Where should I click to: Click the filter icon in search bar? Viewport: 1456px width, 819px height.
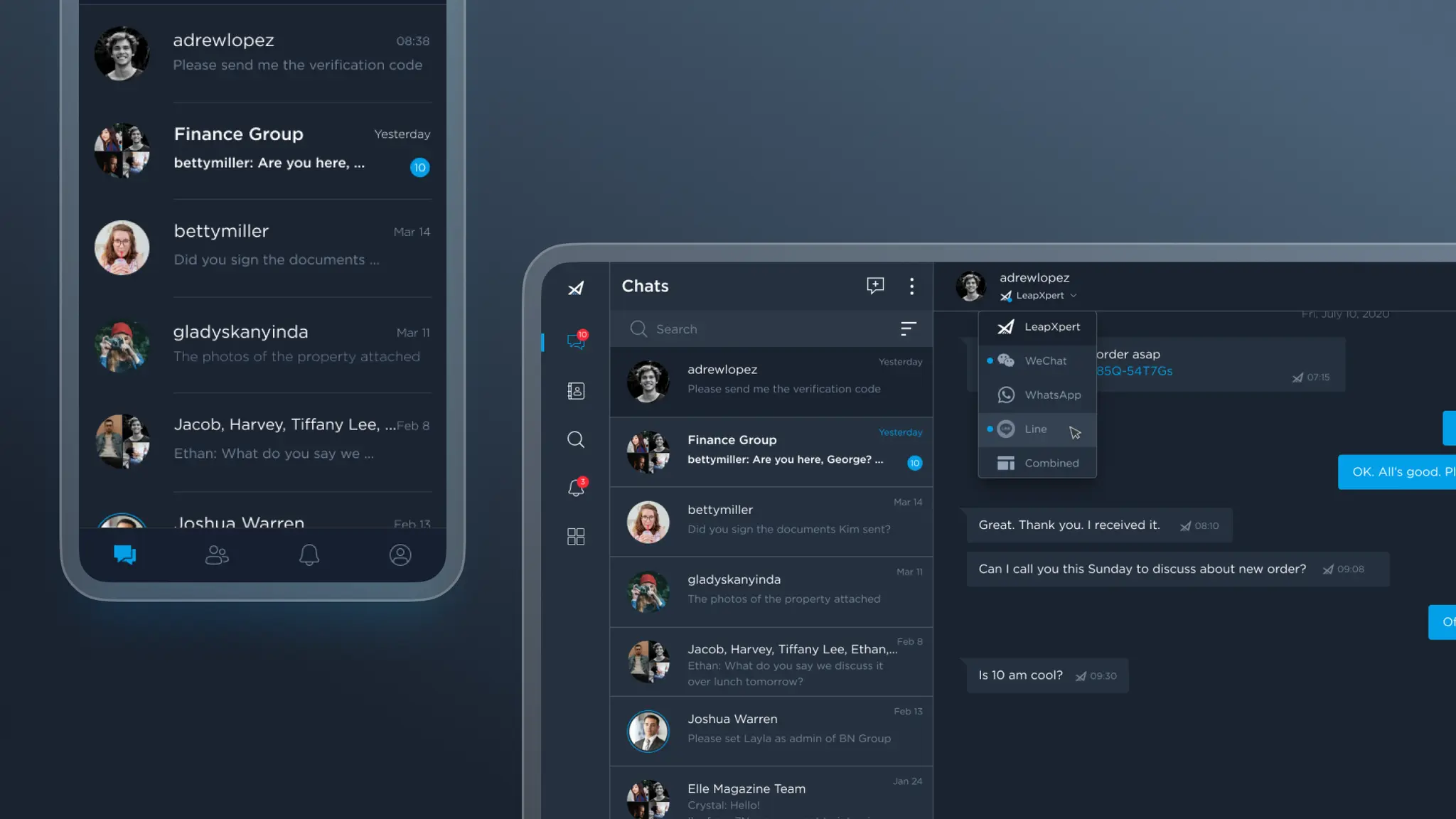[908, 328]
